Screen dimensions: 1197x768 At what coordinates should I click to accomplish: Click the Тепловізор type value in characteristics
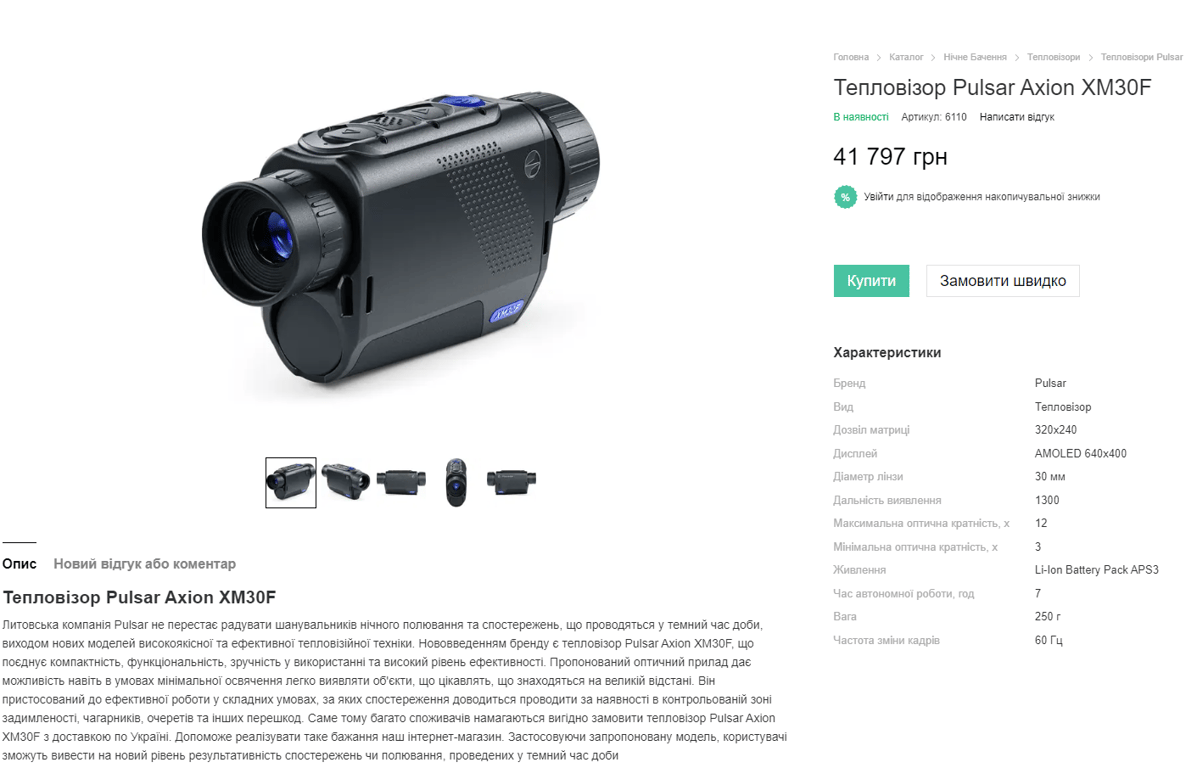pyautogui.click(x=1063, y=407)
